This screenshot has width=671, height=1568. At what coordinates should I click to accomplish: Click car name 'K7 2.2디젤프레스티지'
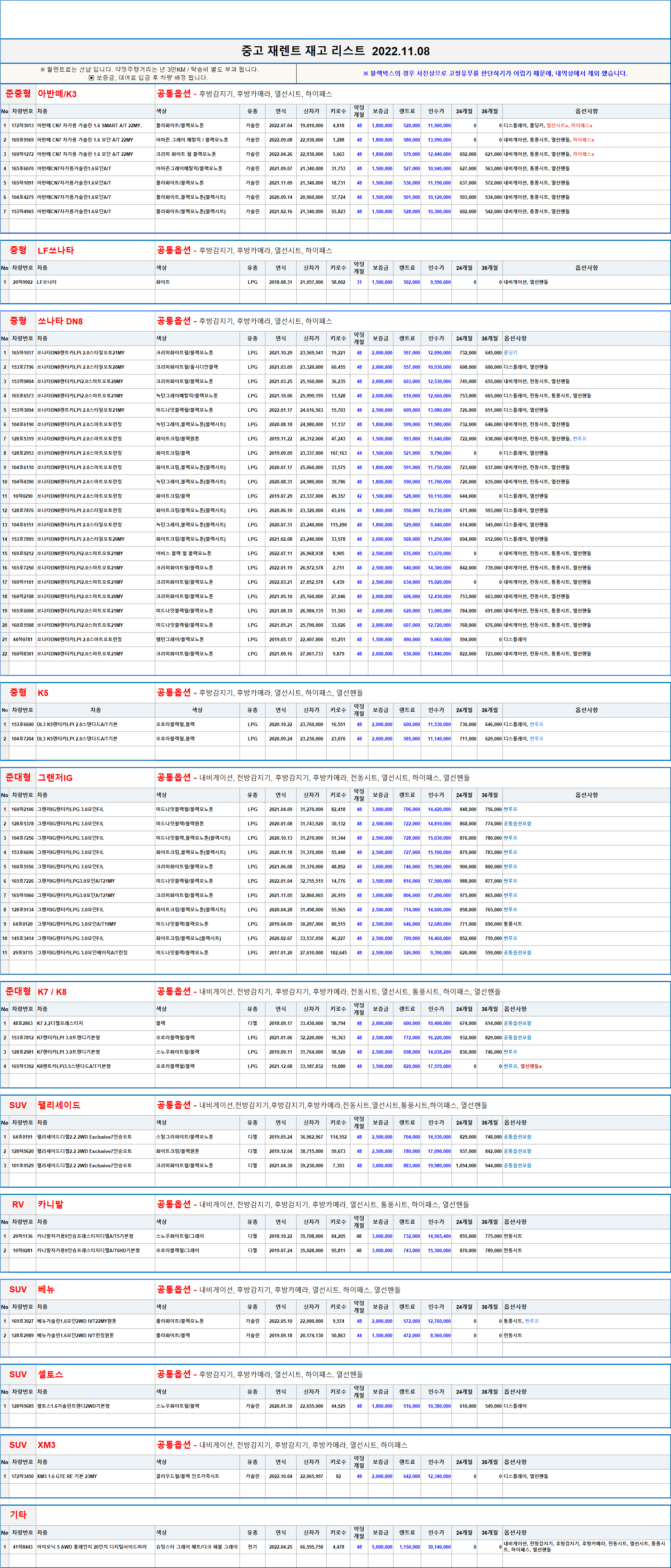[60, 1023]
